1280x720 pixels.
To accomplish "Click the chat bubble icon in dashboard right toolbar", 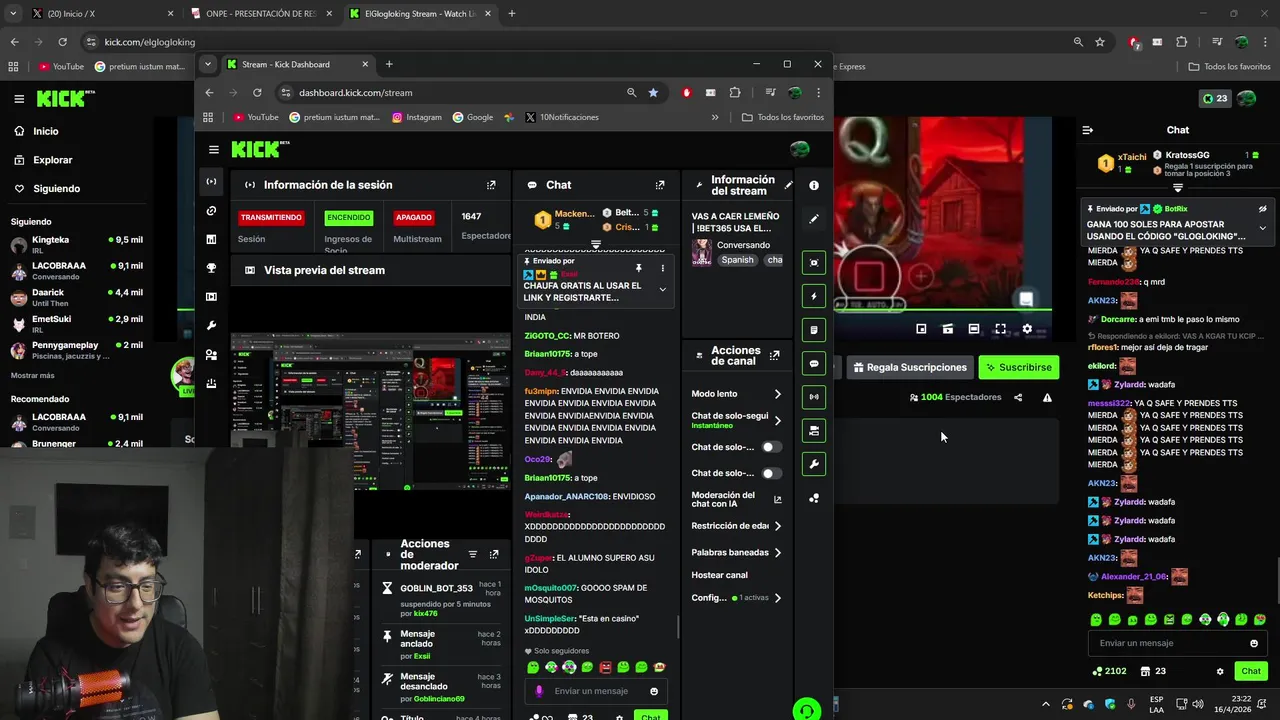I will point(814,364).
